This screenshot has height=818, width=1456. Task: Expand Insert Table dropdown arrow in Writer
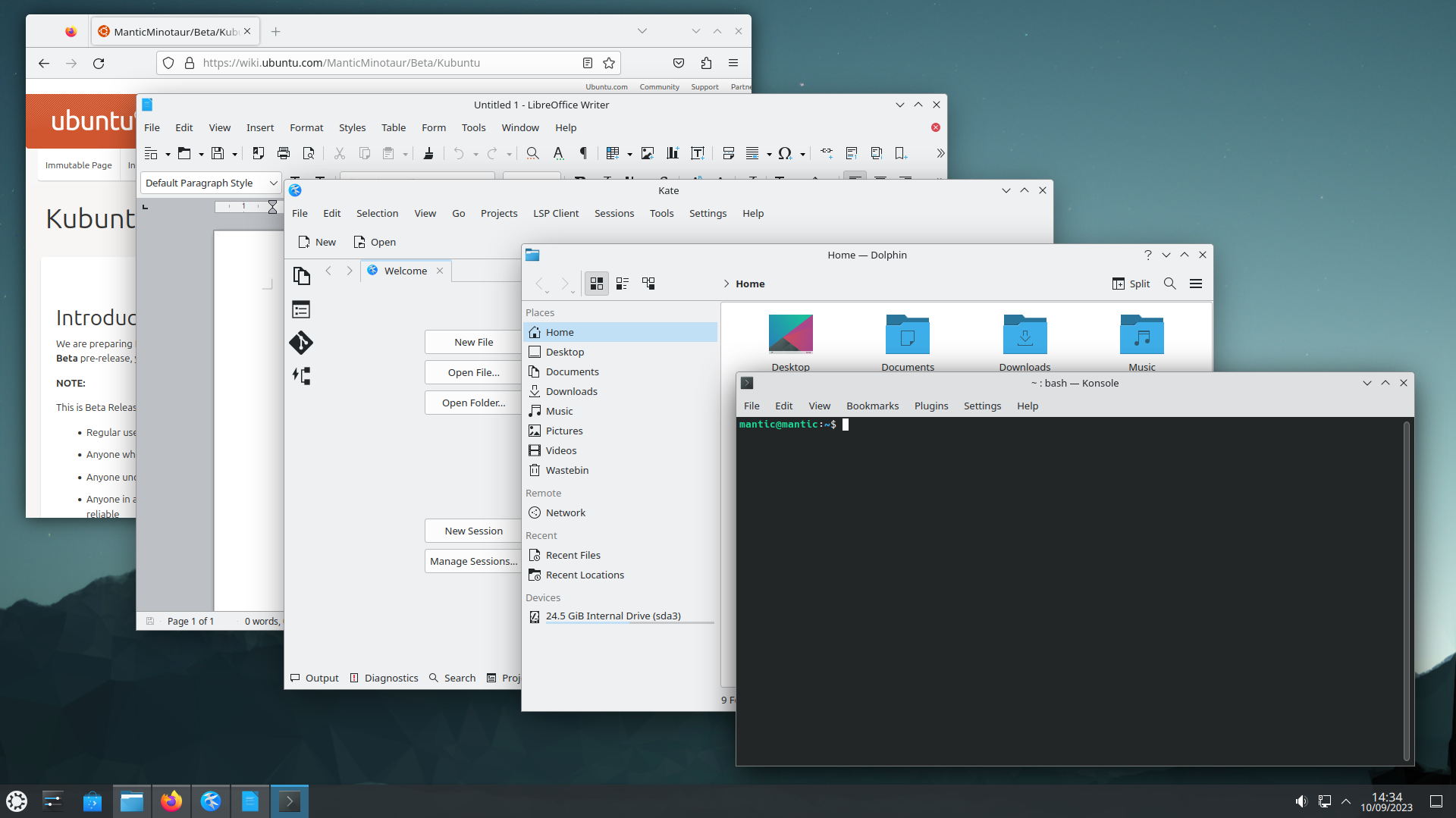coord(629,154)
